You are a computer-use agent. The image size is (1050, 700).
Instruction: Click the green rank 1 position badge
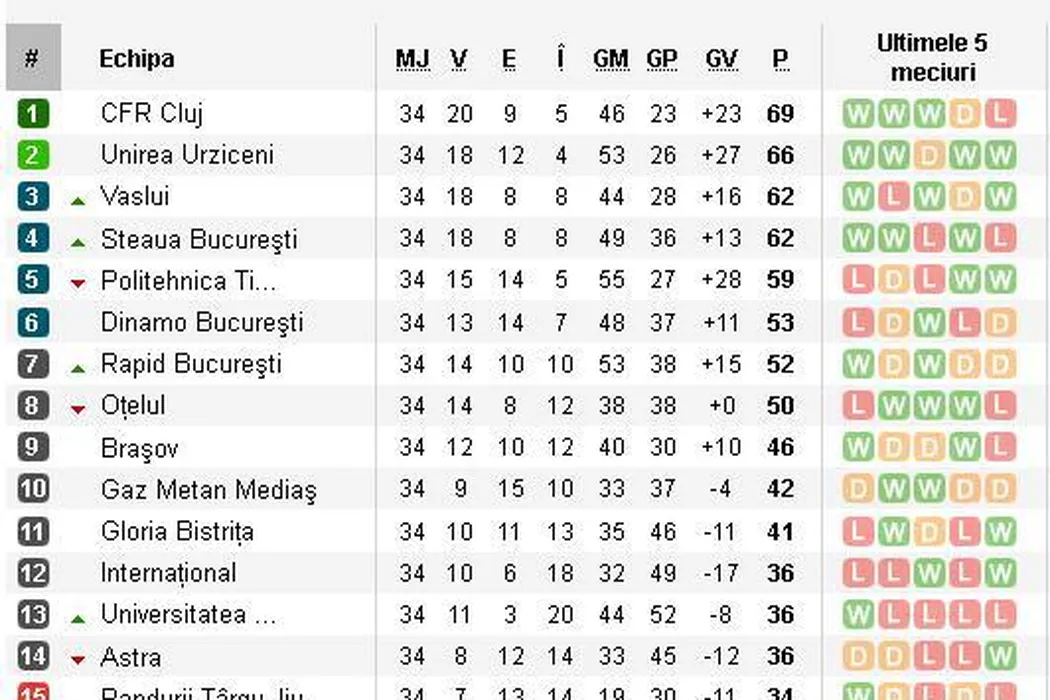coord(33,113)
